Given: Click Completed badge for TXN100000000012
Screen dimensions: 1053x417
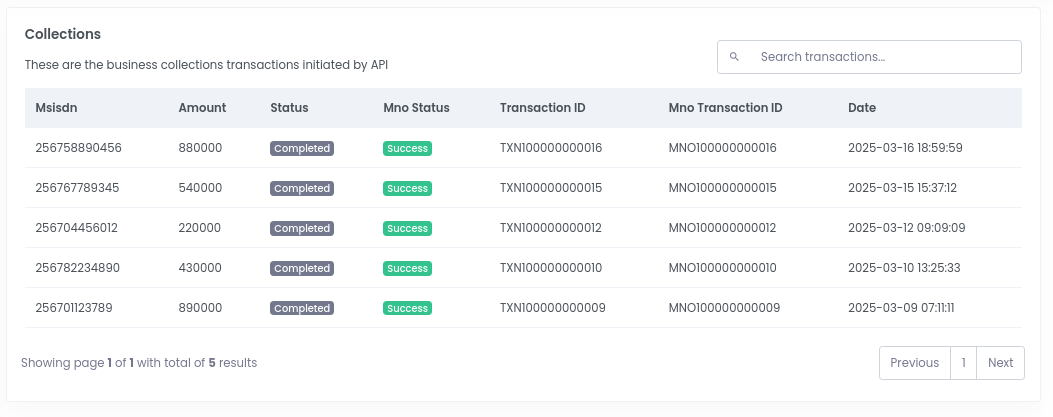Looking at the screenshot, I should tap(302, 228).
